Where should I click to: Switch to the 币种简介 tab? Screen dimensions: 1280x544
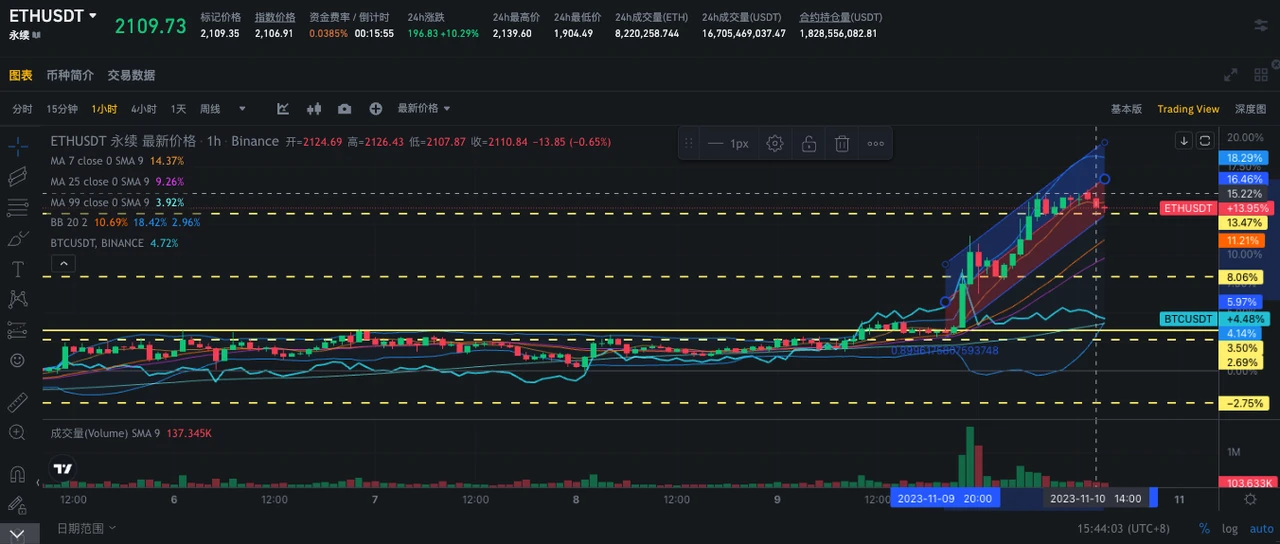click(70, 75)
